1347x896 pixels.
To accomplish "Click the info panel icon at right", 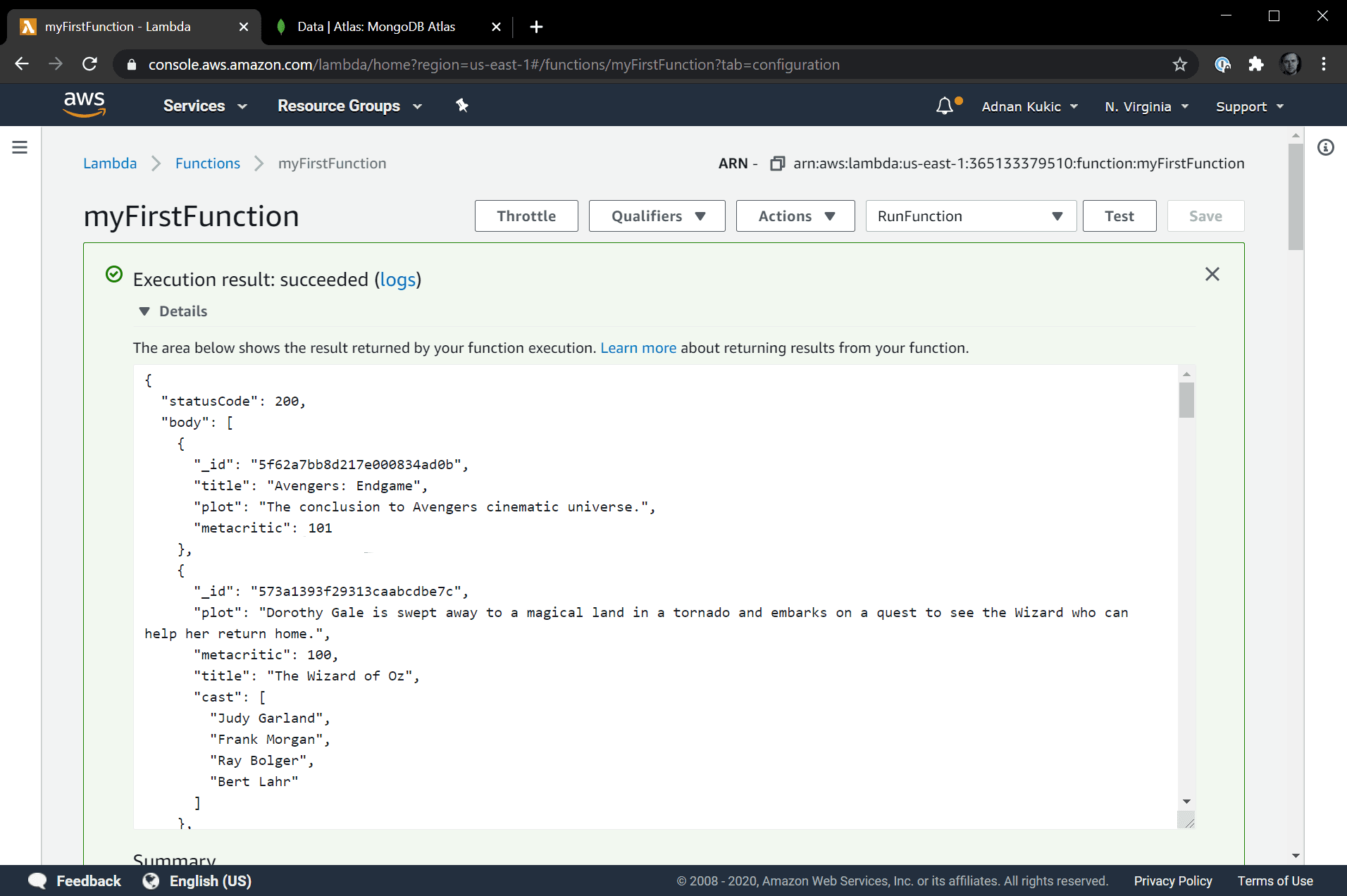I will click(1325, 147).
